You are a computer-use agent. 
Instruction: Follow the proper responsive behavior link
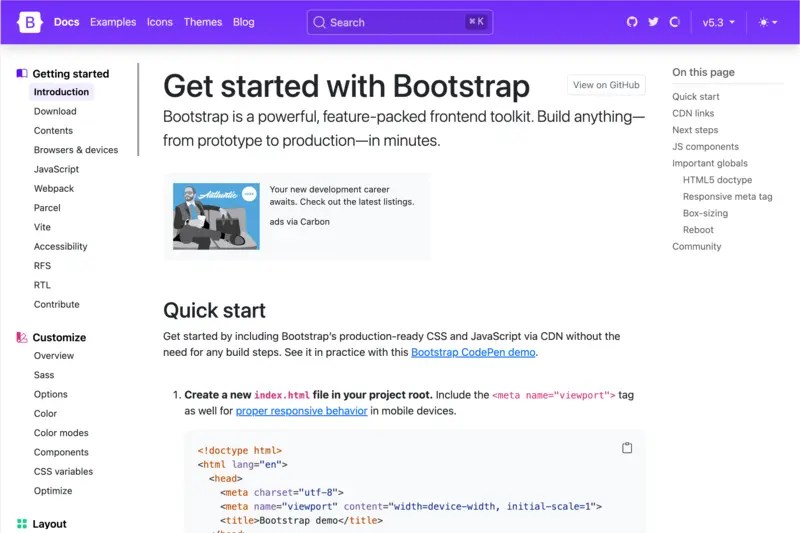pyautogui.click(x=301, y=411)
